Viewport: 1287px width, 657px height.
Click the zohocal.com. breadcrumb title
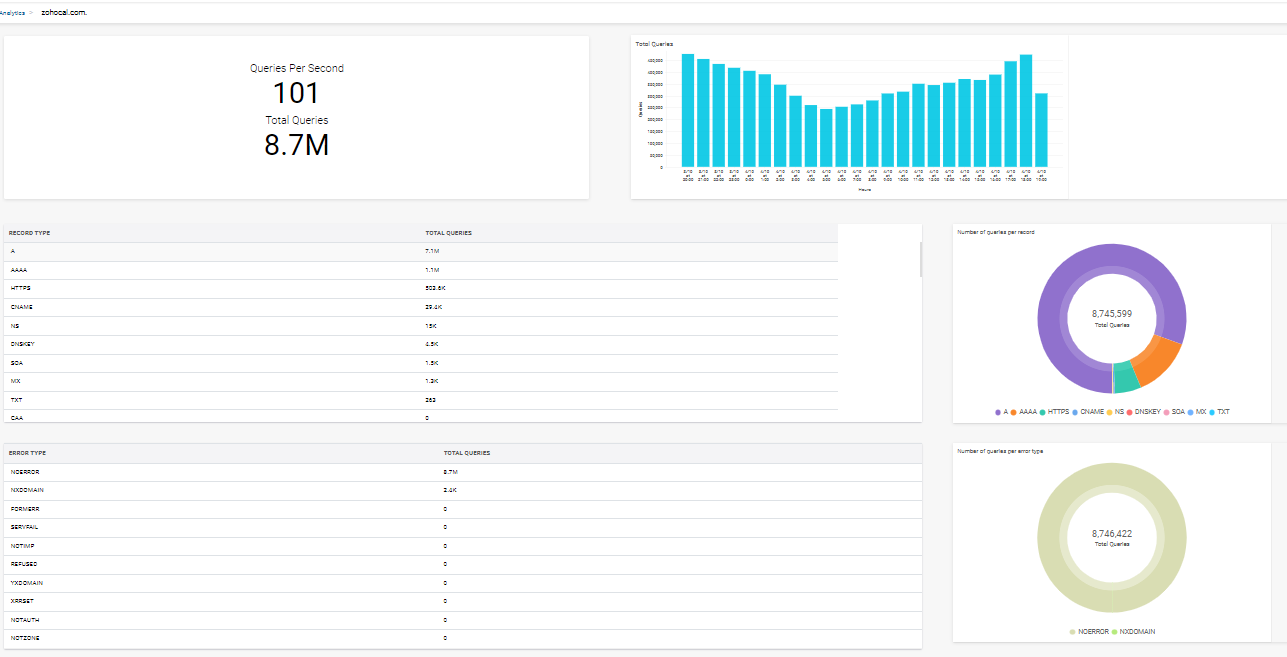(x=64, y=12)
